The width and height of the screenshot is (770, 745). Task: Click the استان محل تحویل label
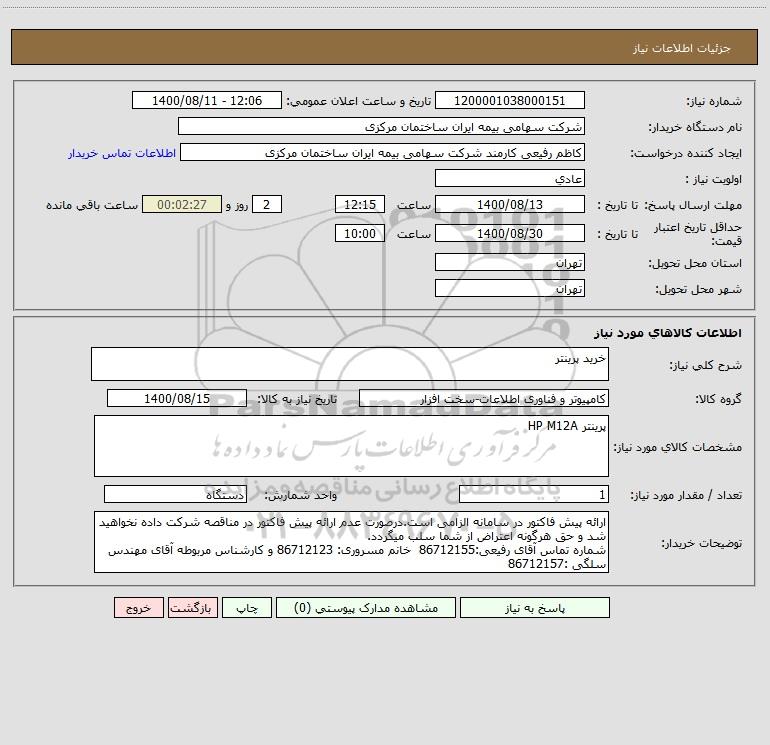click(695, 263)
